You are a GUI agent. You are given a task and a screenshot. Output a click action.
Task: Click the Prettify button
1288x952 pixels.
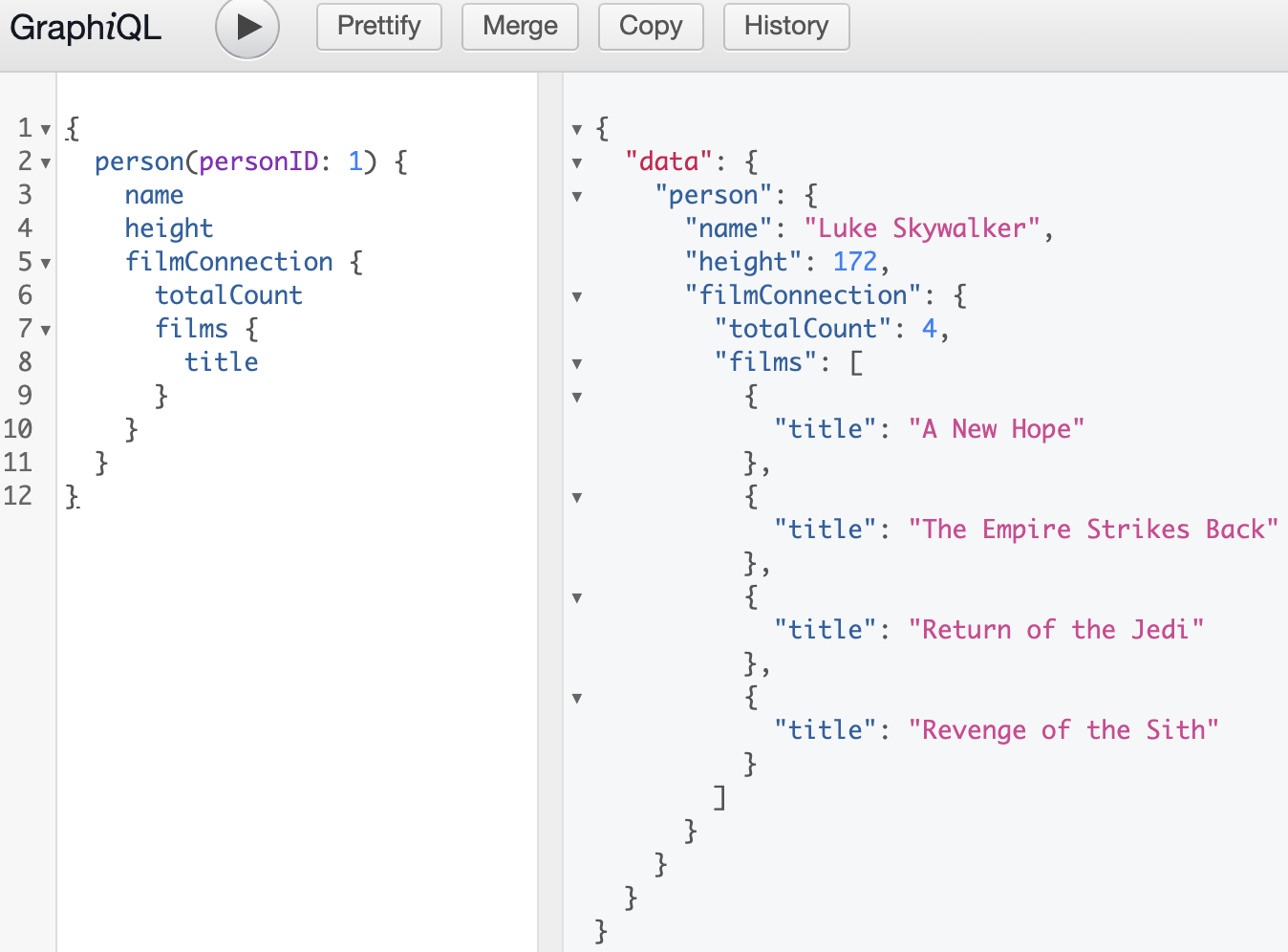pyautogui.click(x=379, y=26)
